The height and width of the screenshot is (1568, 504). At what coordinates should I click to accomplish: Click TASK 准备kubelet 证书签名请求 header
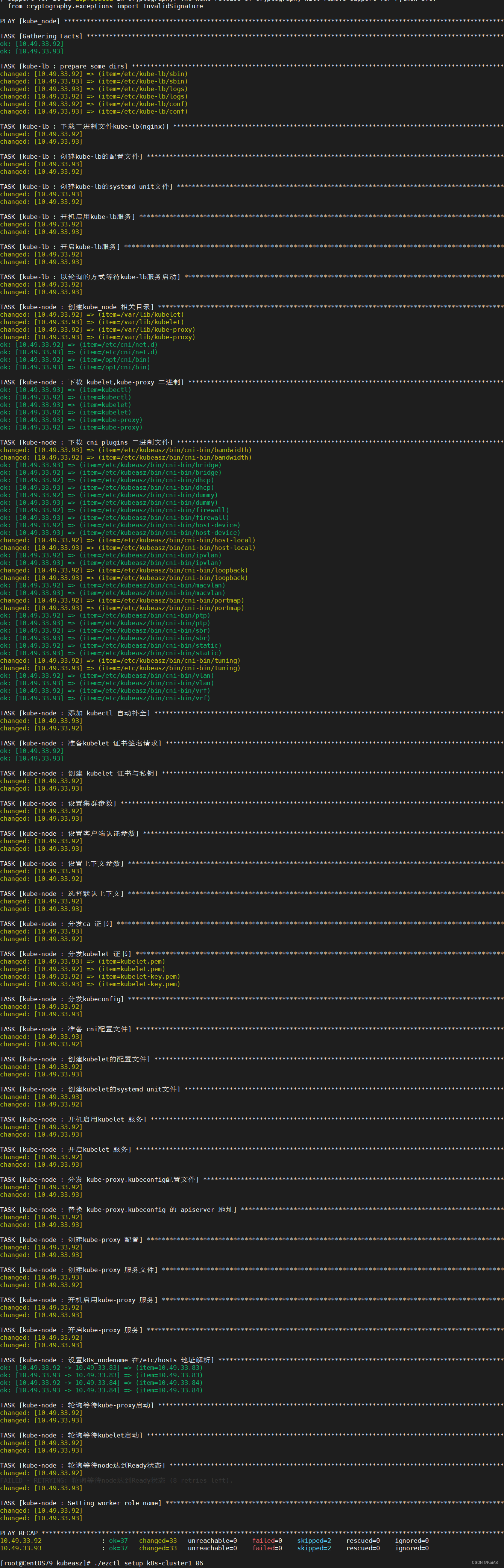(x=252, y=743)
